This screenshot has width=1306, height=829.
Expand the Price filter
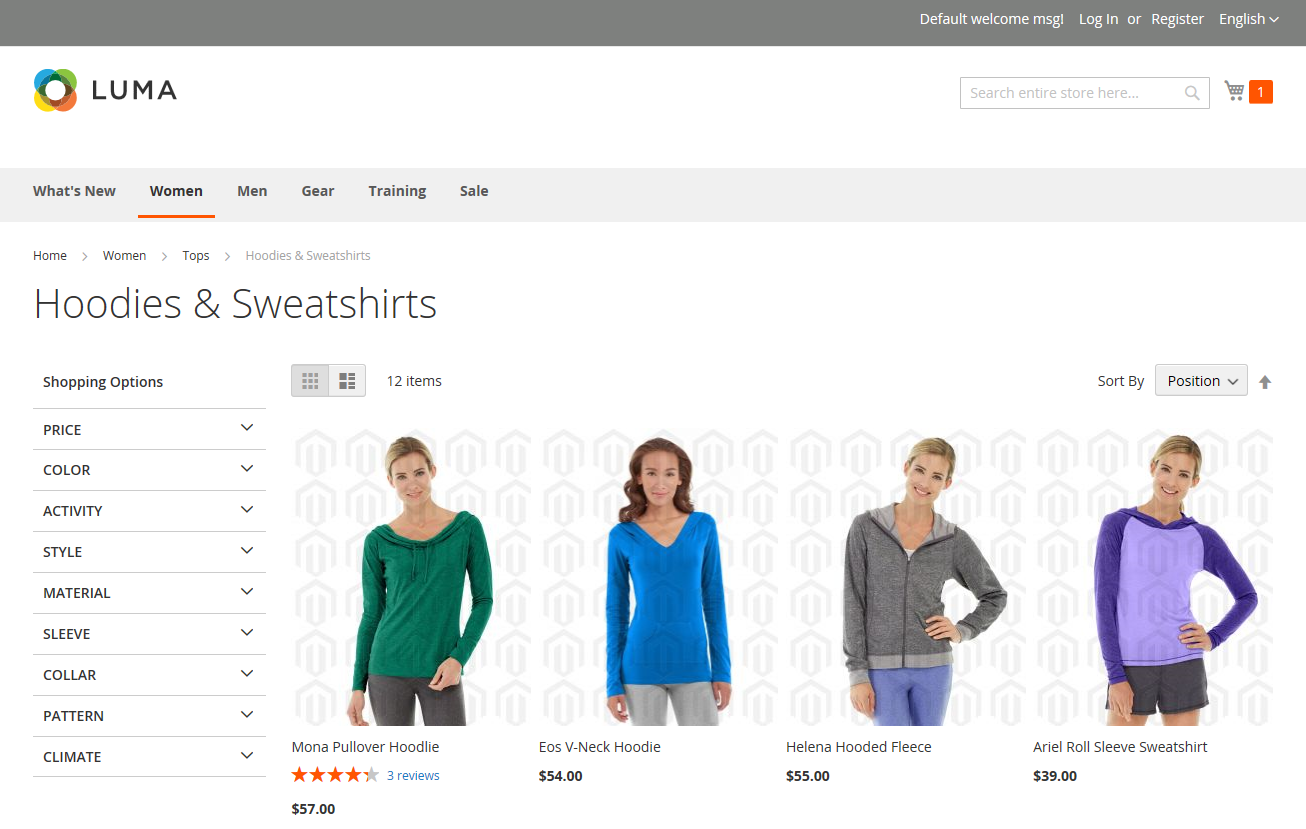click(149, 429)
